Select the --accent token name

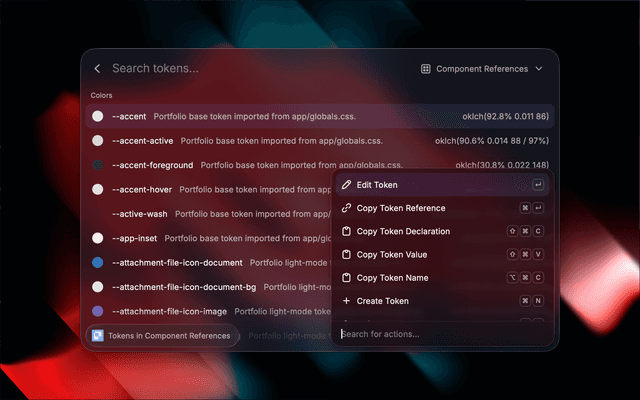[129, 116]
